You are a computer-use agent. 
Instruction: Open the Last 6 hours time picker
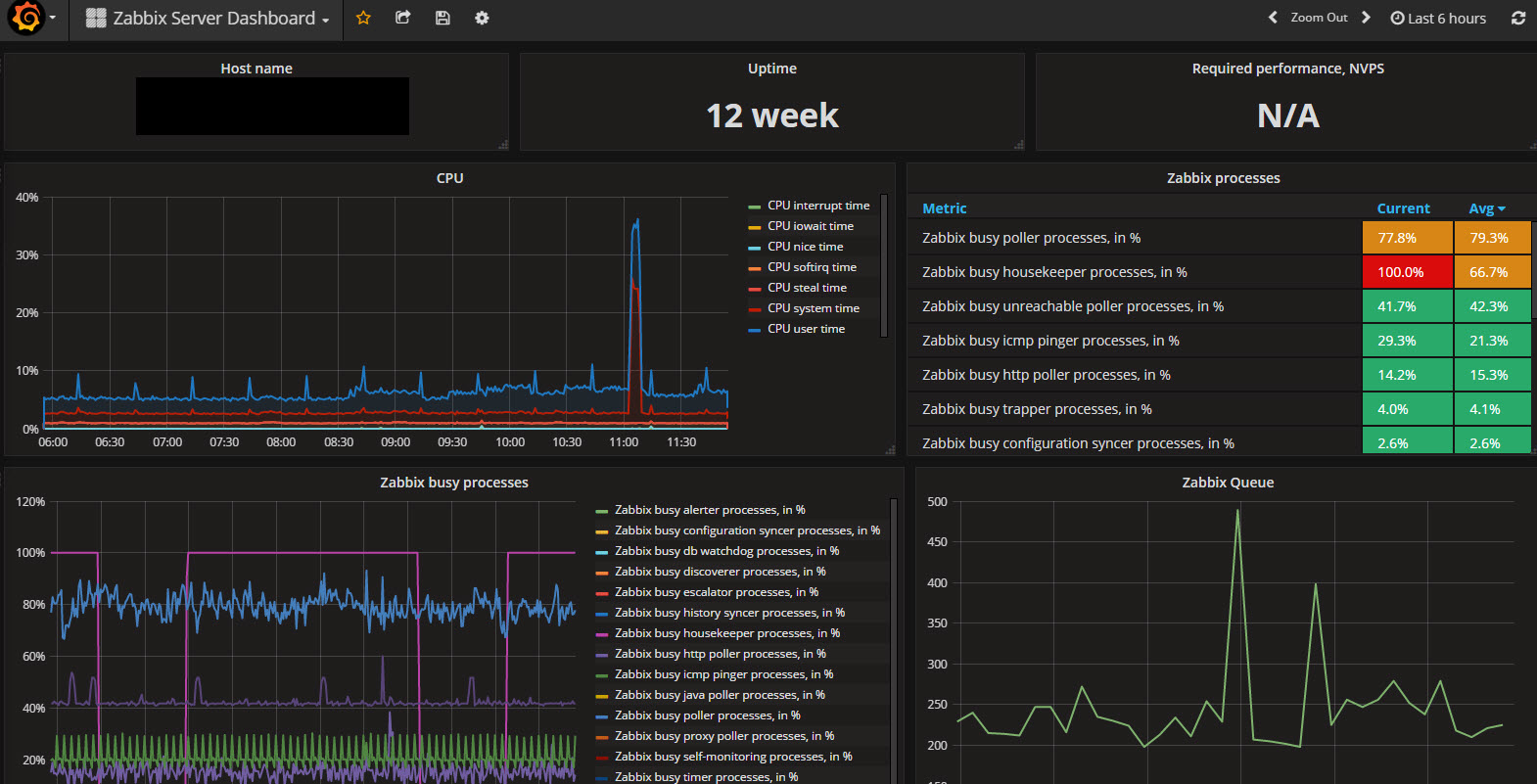coord(1438,18)
